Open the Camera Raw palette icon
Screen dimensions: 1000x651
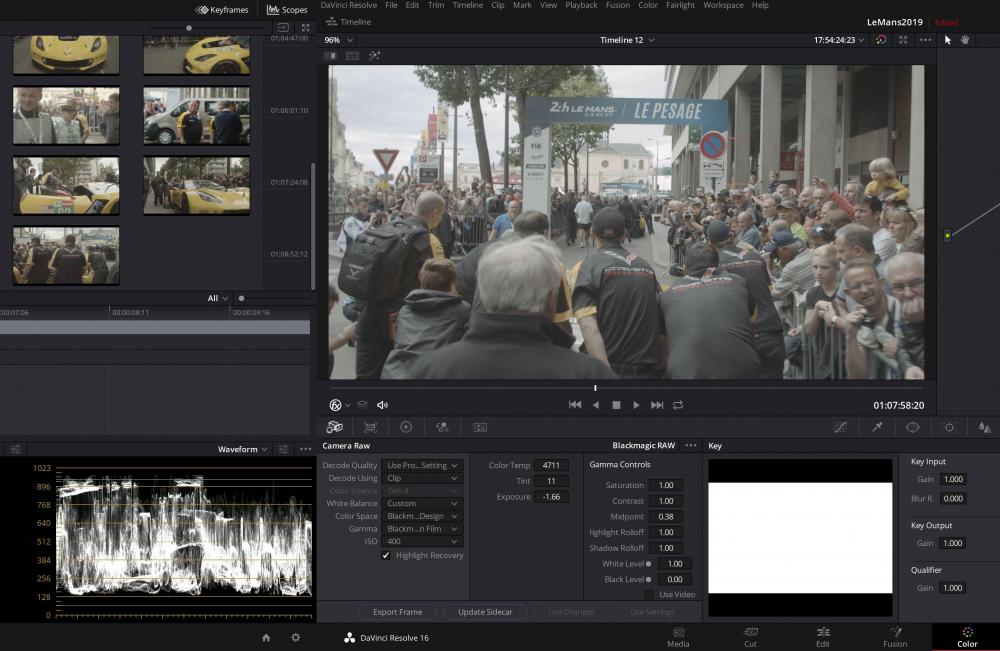coord(334,427)
